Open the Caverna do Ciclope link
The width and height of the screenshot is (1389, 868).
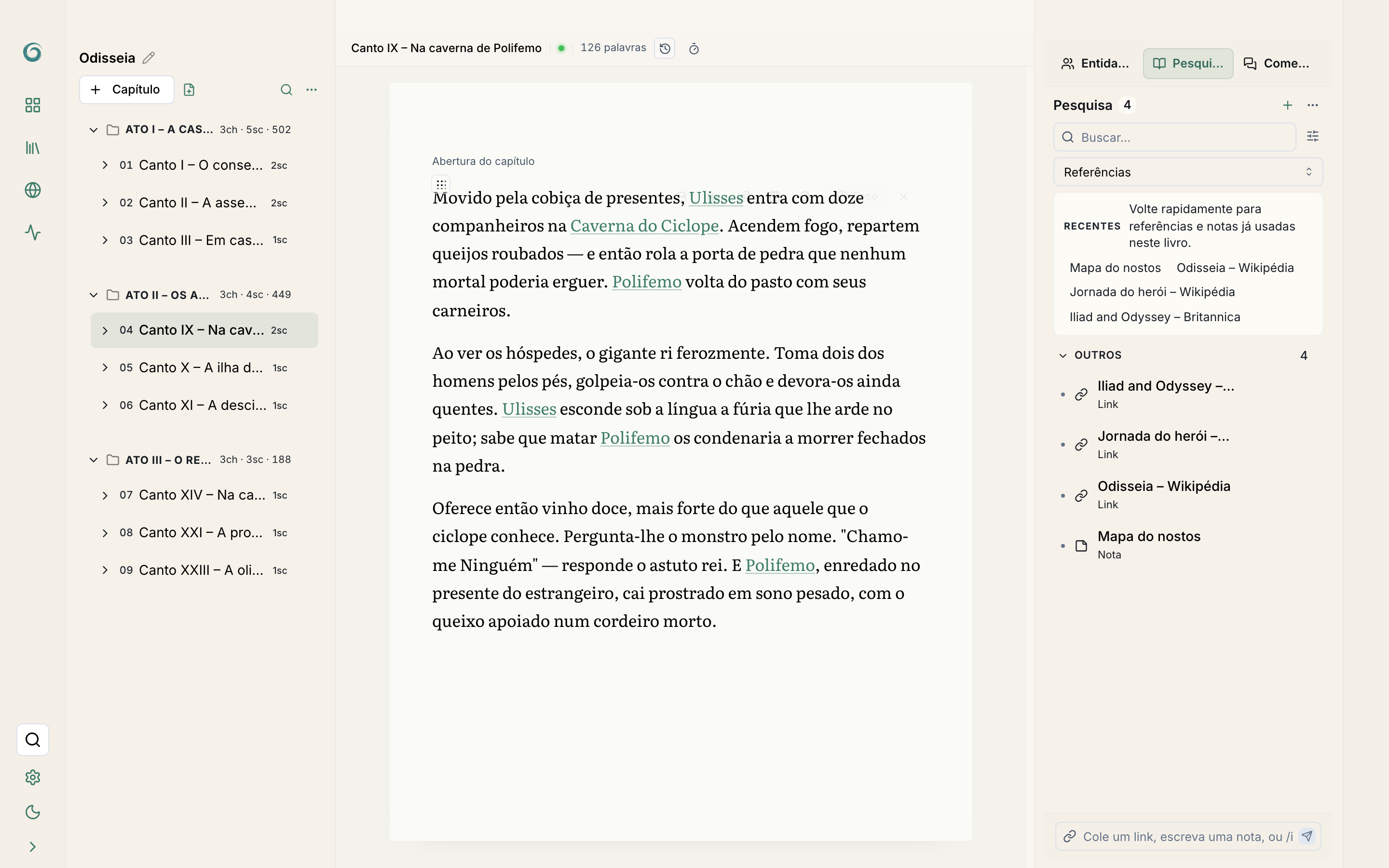point(644,226)
